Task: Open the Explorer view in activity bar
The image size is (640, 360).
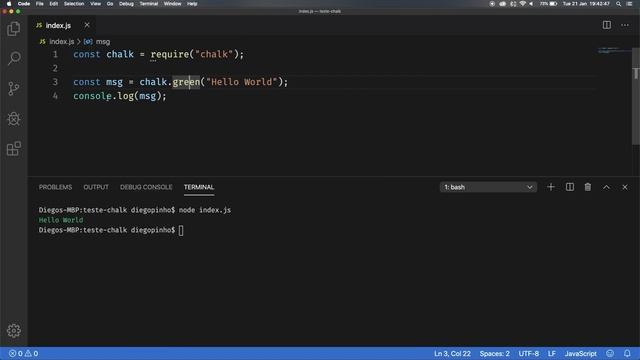Action: [x=13, y=29]
